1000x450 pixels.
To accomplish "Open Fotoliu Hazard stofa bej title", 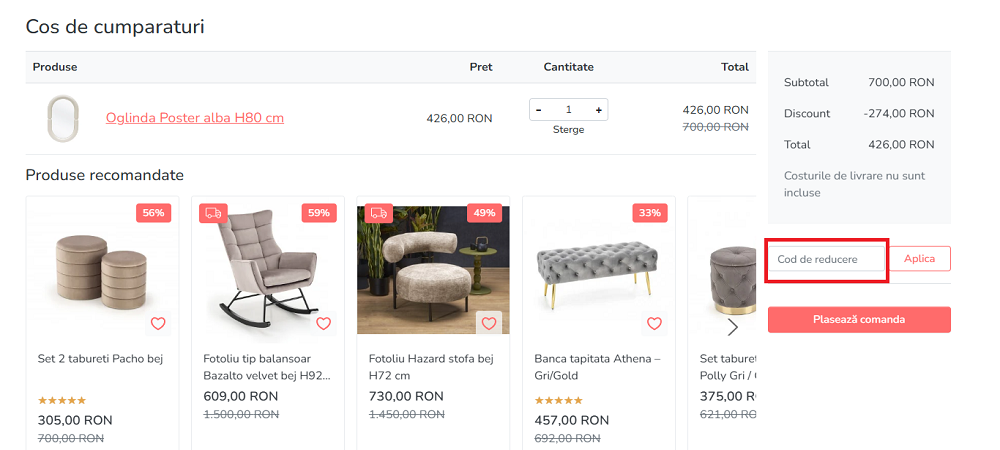I will (x=431, y=367).
